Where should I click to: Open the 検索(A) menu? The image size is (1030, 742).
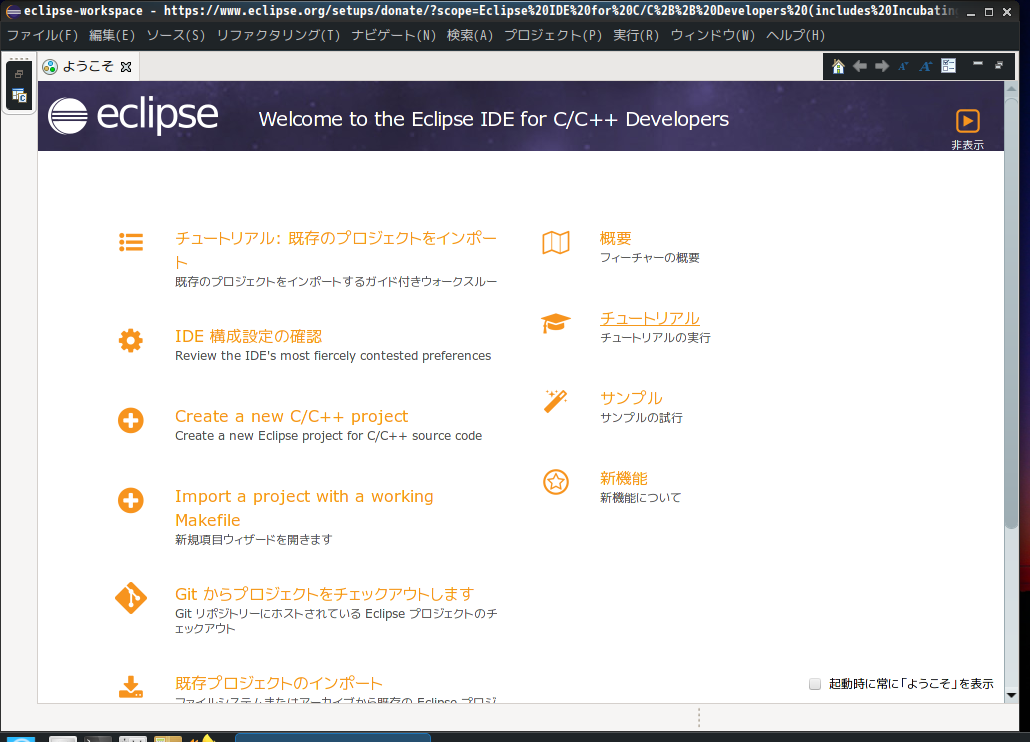coord(470,35)
